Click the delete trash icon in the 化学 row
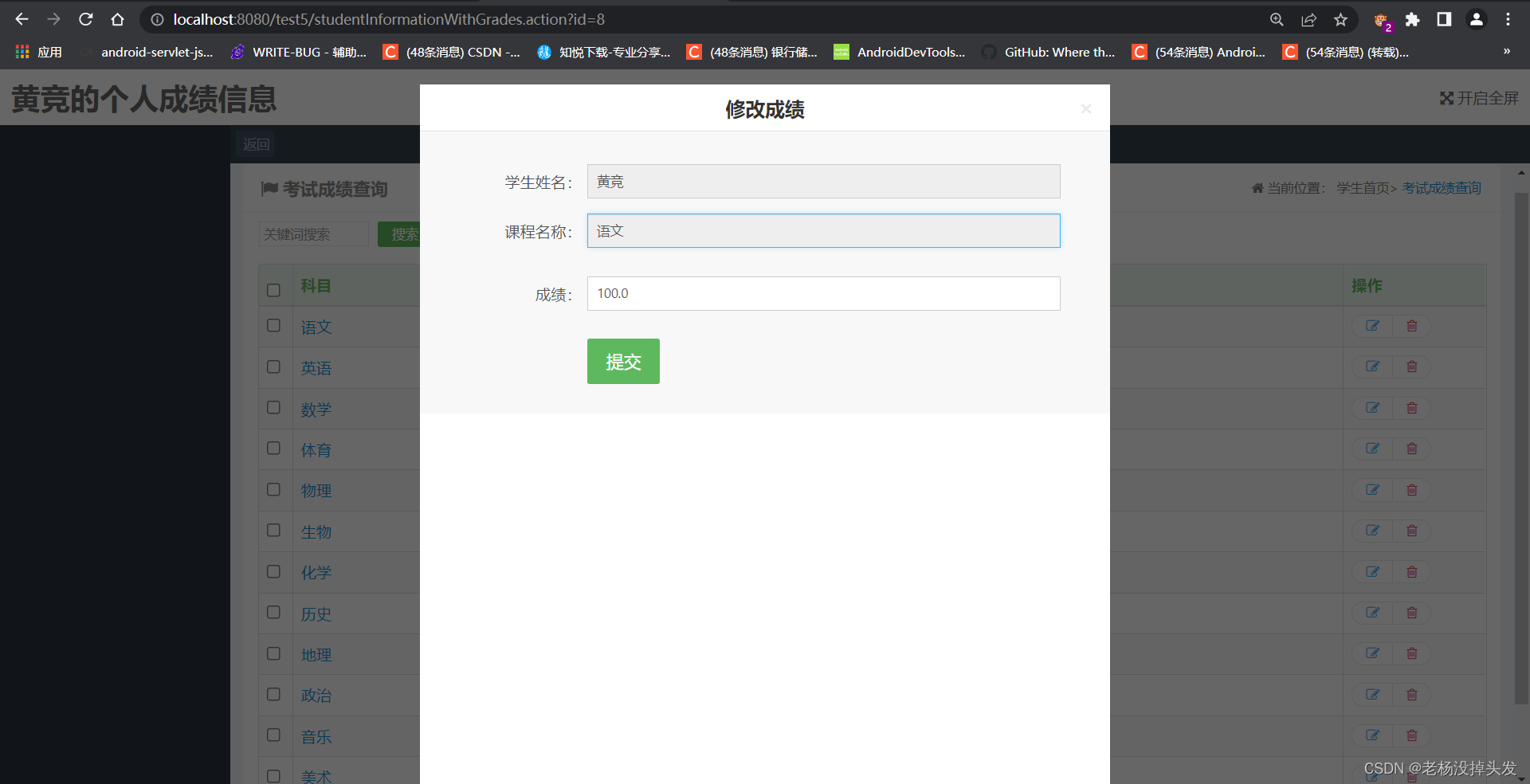The height and width of the screenshot is (784, 1530). click(x=1411, y=572)
